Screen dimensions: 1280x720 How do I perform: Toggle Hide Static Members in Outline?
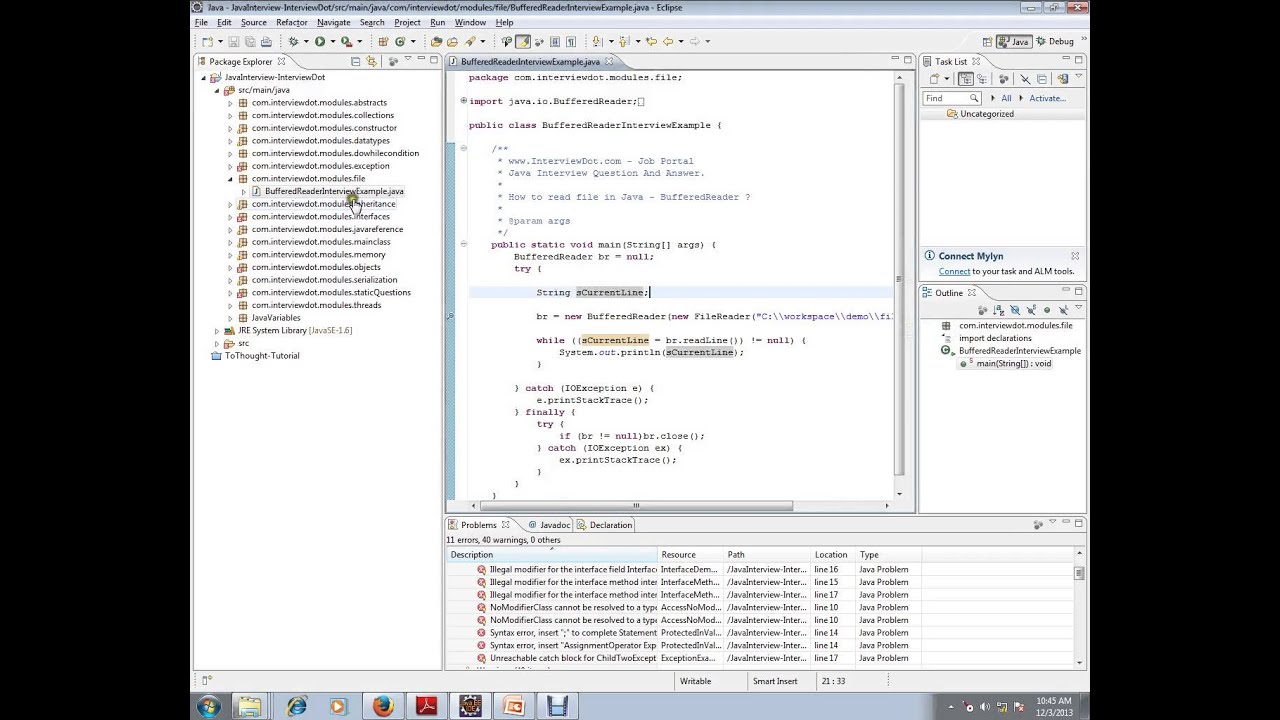[1031, 310]
